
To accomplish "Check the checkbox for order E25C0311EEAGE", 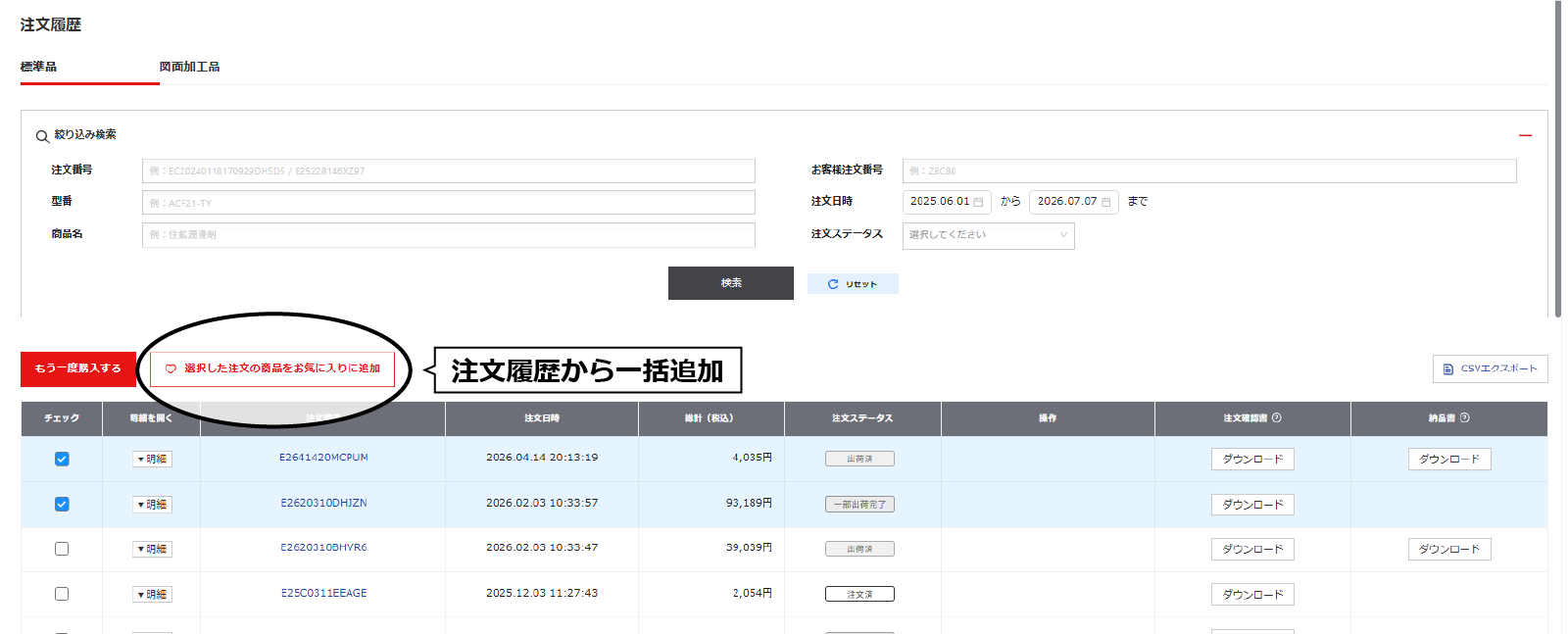I will 62,594.
